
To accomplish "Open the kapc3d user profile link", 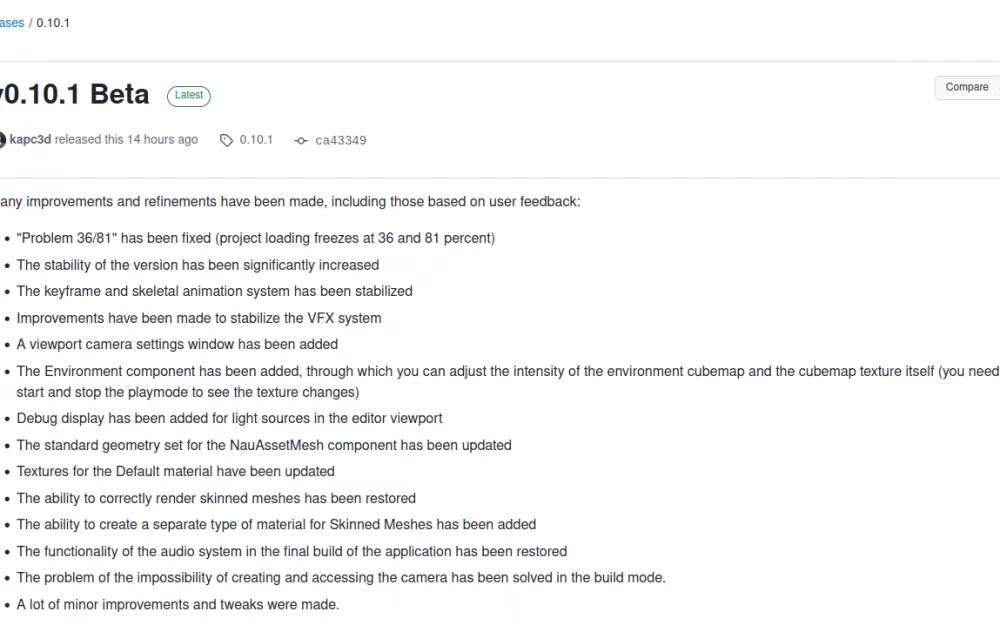I will tap(30, 140).
